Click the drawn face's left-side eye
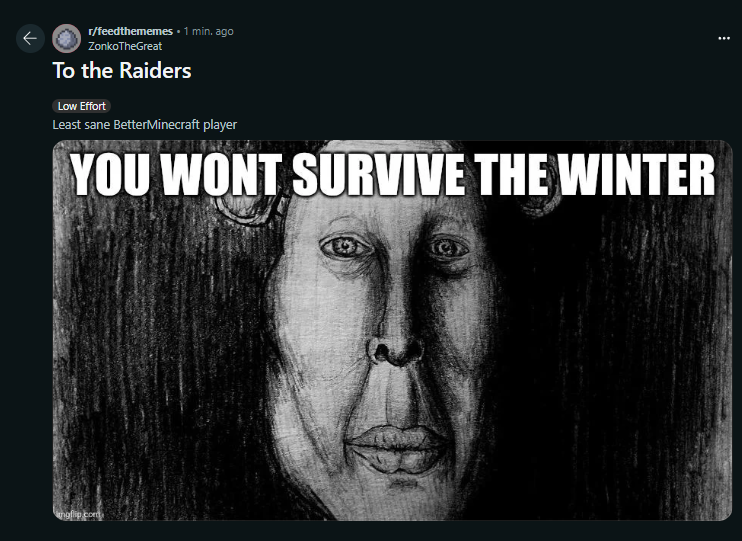This screenshot has height=541, width=742. [346, 247]
